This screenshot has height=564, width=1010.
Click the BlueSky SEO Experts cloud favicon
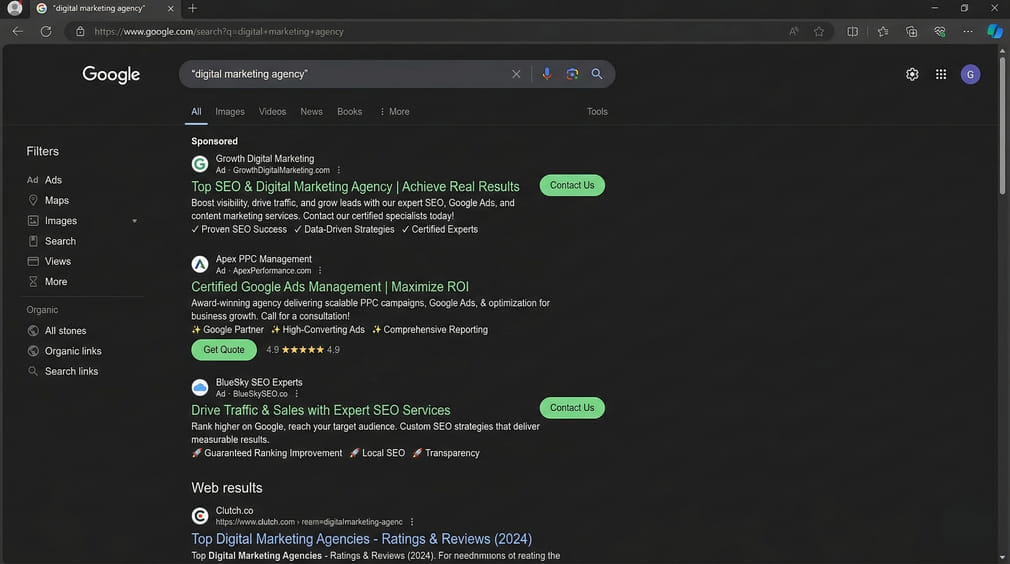pyautogui.click(x=200, y=387)
